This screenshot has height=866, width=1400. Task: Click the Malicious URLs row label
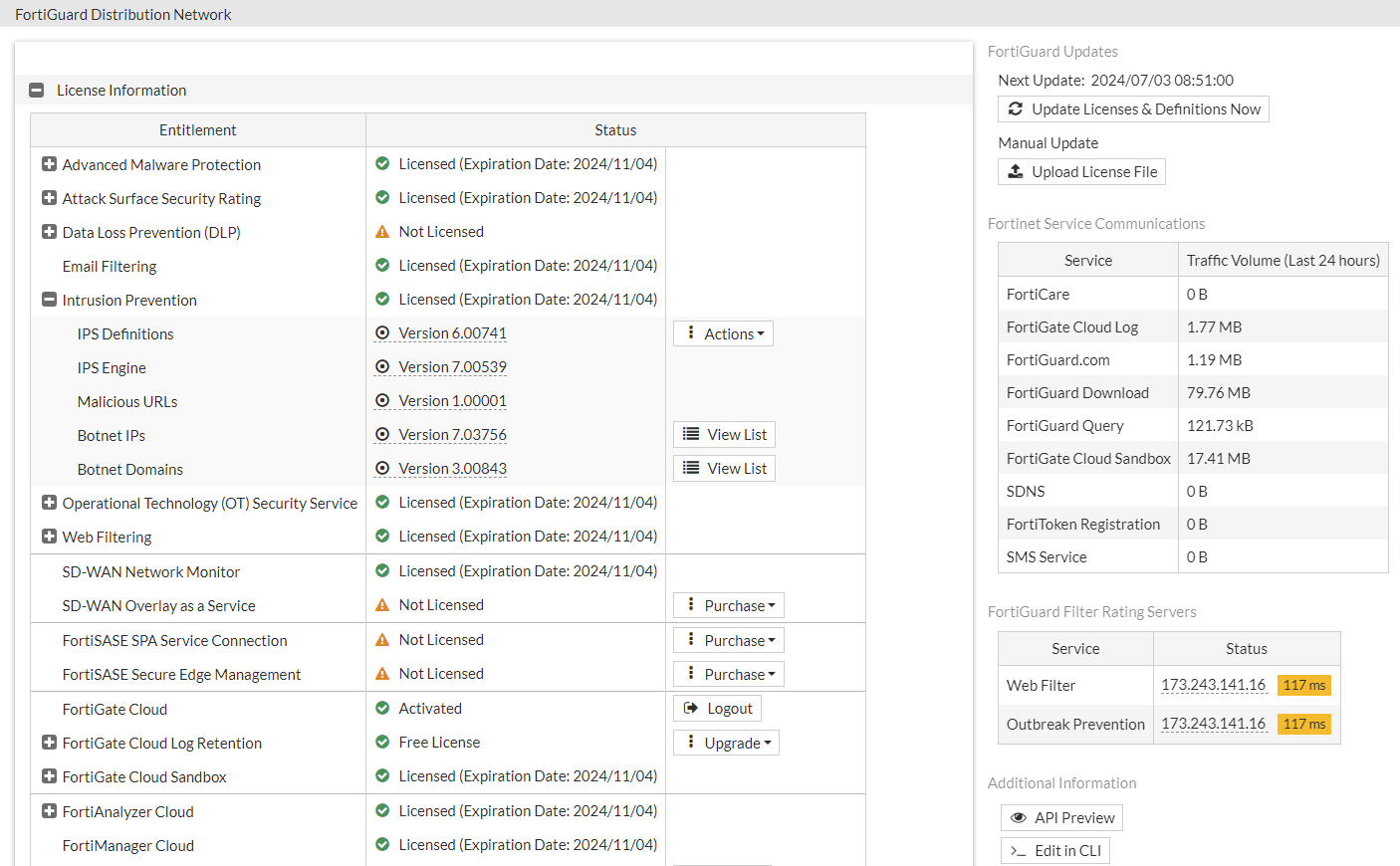pyautogui.click(x=127, y=401)
